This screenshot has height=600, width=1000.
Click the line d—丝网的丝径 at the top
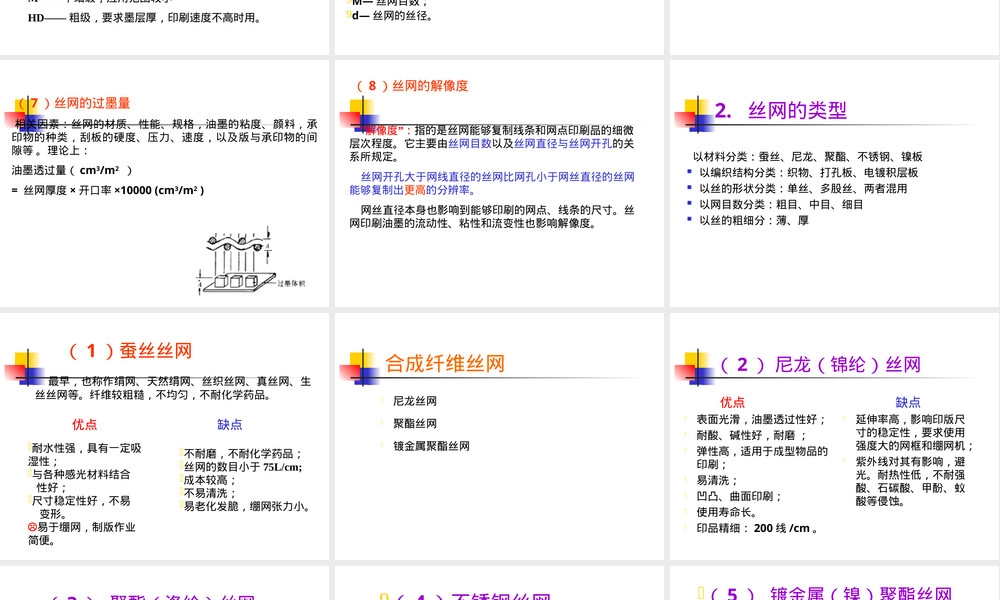393,16
